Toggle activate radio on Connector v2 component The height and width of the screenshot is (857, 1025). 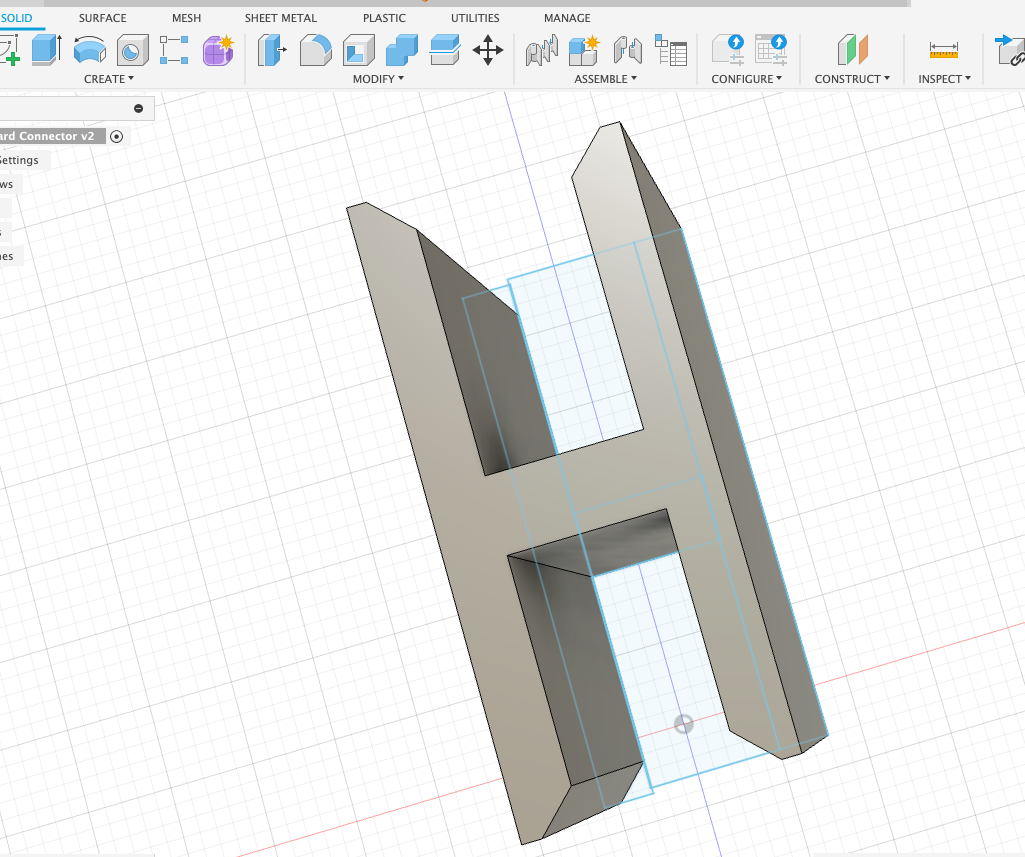[117, 137]
